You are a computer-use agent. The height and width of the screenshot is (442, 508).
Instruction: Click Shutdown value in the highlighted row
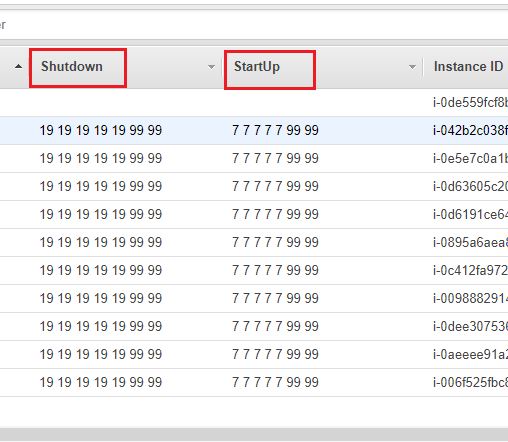coord(101,130)
